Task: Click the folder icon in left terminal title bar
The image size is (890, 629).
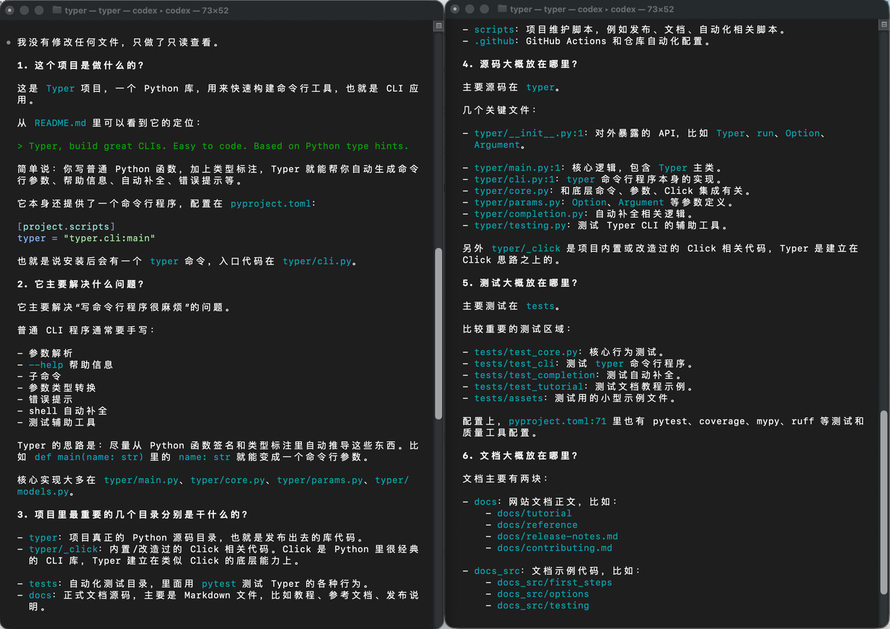Action: [x=56, y=10]
